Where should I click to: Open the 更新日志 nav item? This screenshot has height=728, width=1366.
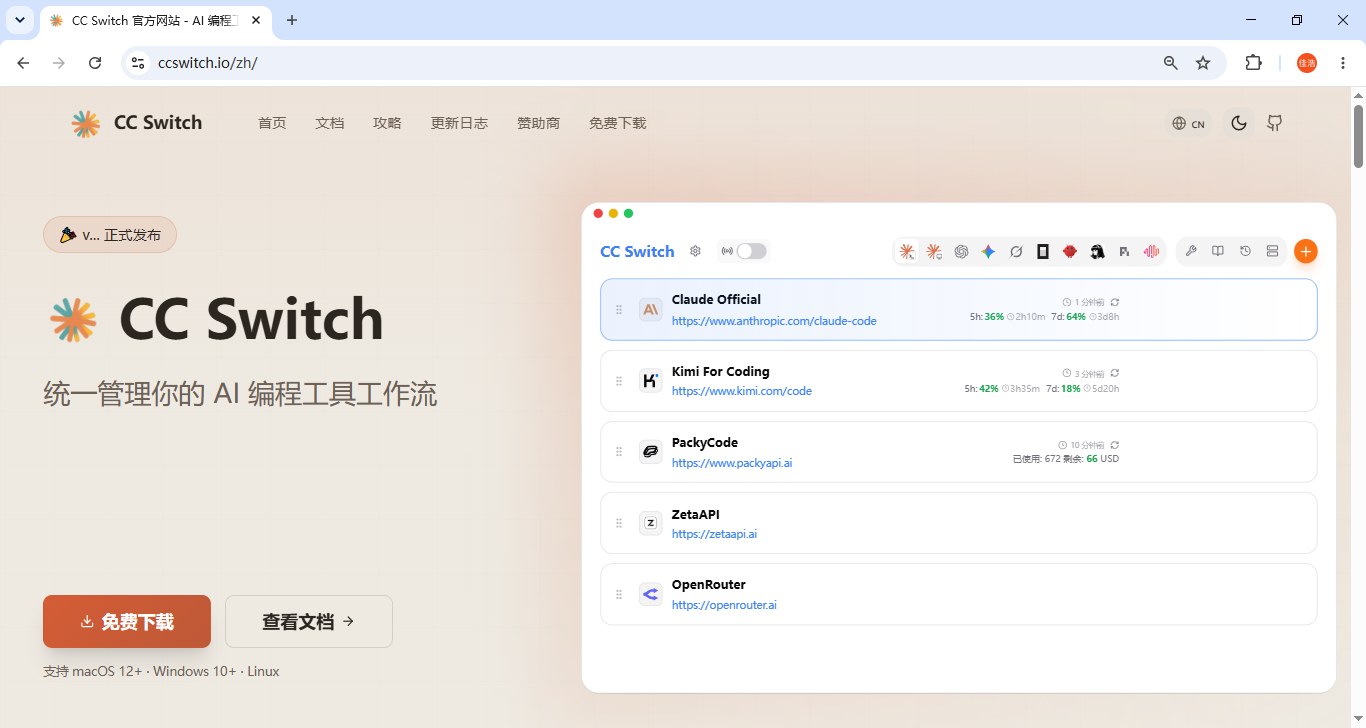click(459, 123)
